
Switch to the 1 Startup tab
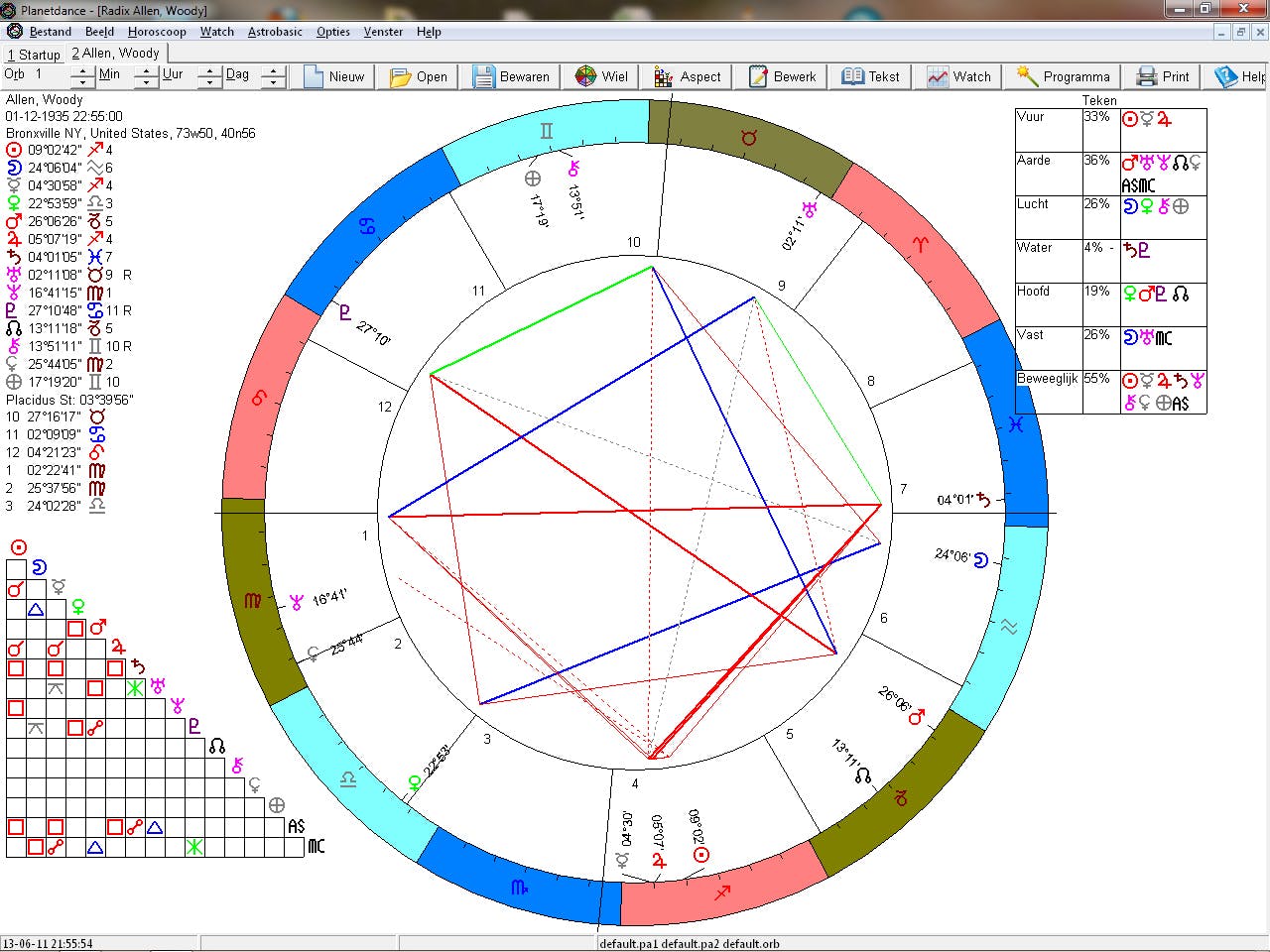[x=34, y=54]
